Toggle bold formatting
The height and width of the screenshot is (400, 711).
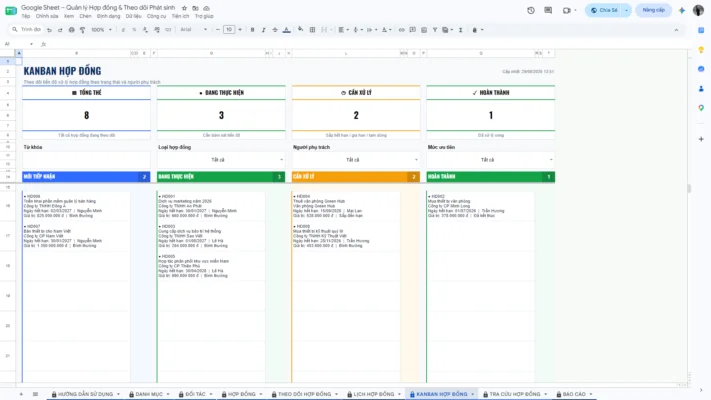pos(253,30)
